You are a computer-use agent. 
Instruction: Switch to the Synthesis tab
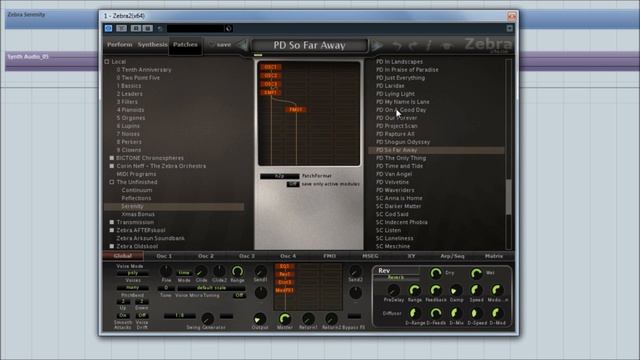[152, 44]
